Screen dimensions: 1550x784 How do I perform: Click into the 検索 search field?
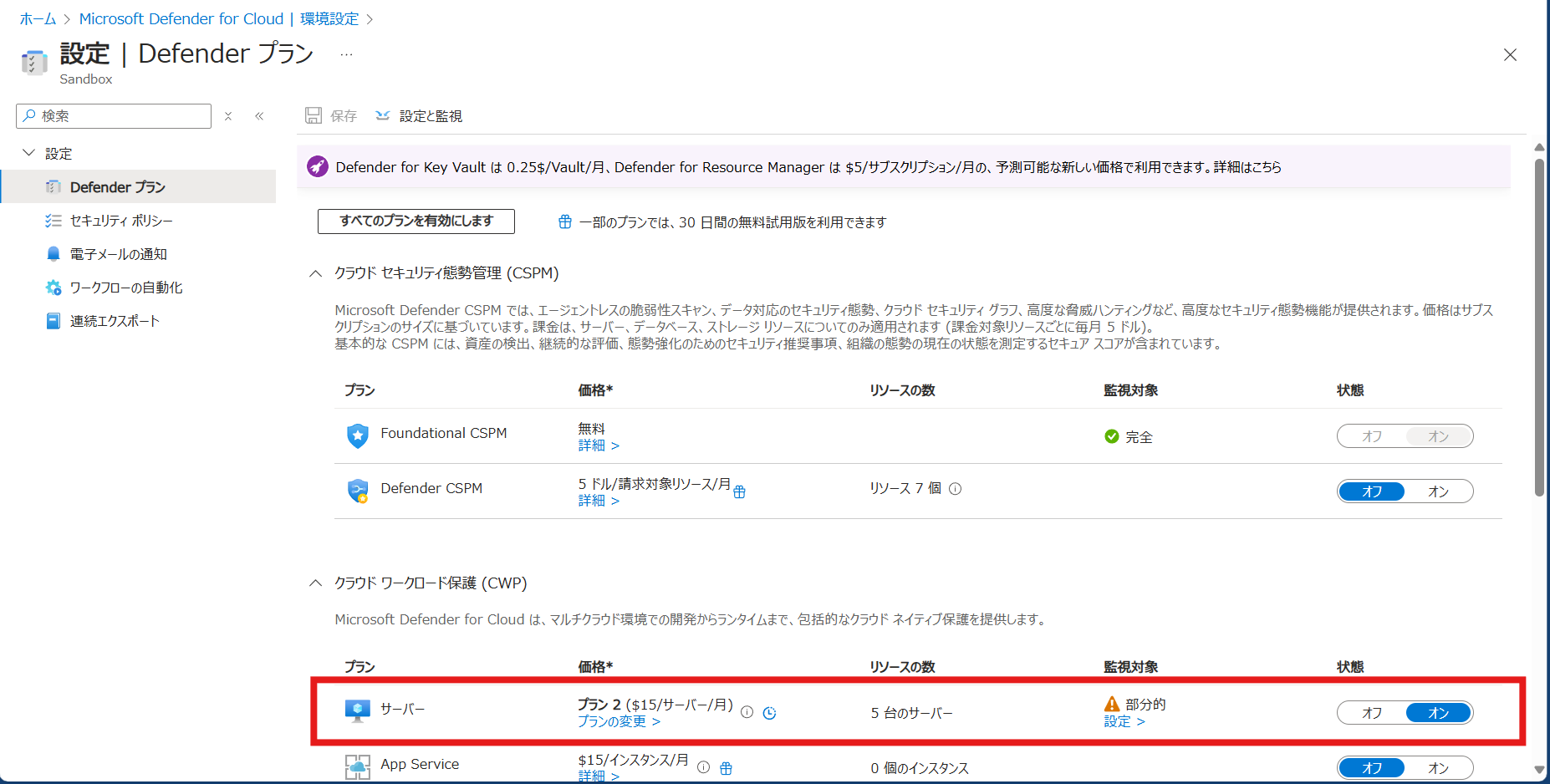121,116
